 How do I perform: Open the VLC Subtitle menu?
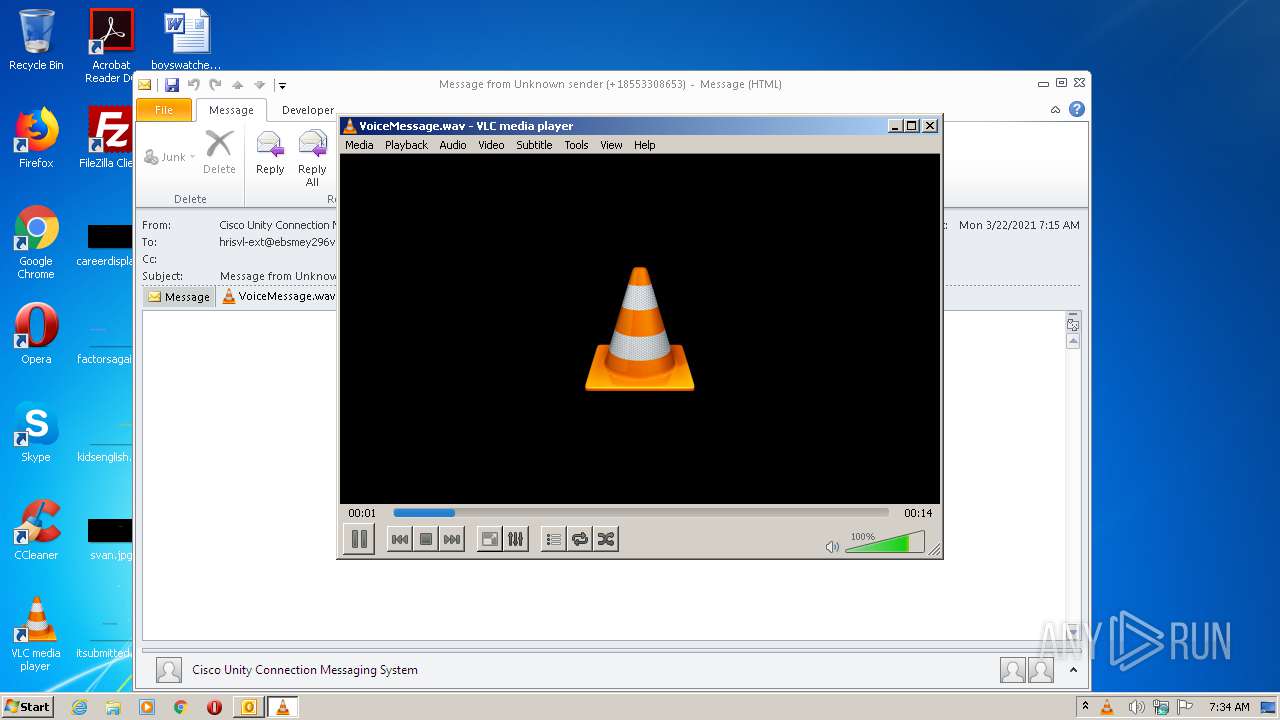(534, 145)
